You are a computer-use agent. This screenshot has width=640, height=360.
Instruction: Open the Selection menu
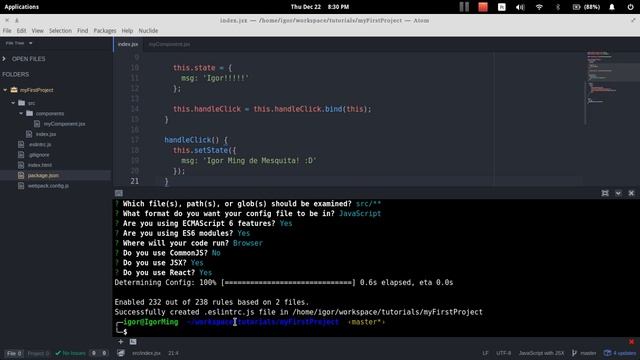[60, 31]
